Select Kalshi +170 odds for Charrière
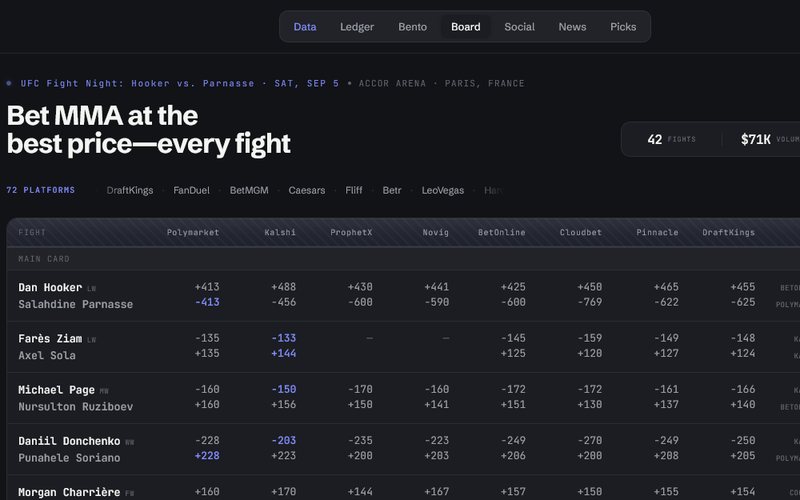This screenshot has height=500, width=800. pos(284,491)
